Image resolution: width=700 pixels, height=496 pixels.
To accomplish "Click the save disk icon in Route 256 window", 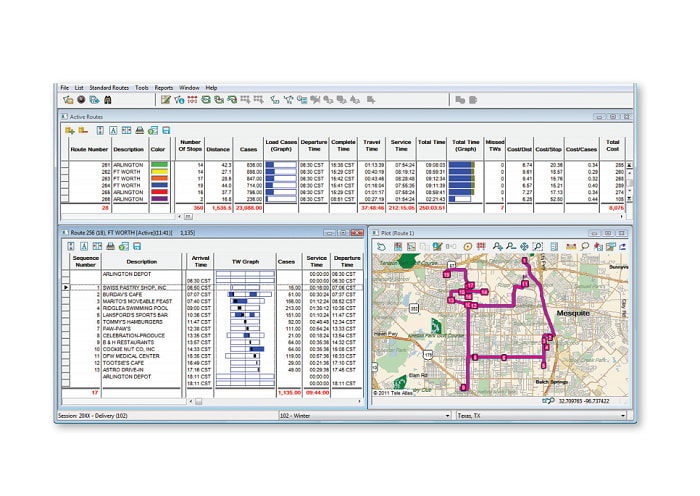I will point(137,246).
